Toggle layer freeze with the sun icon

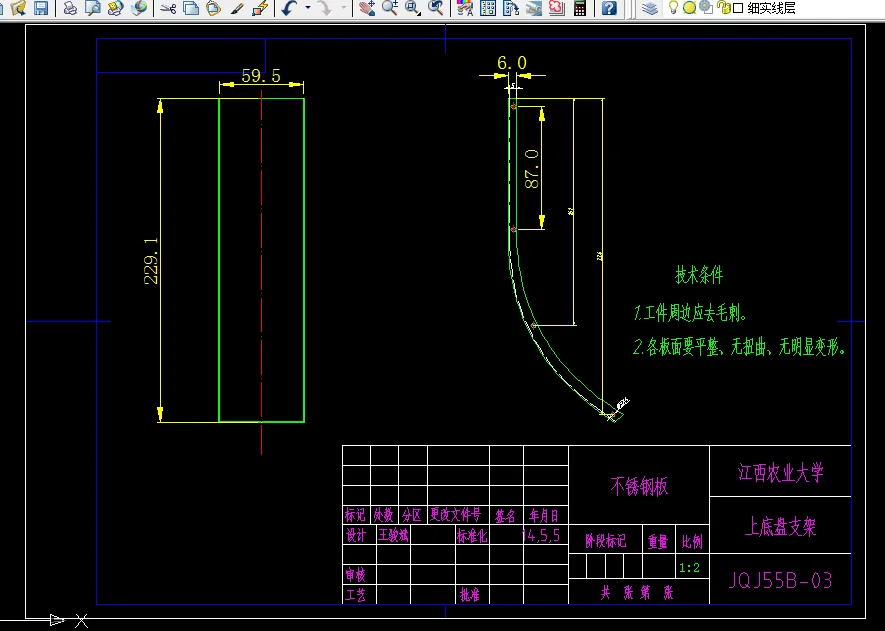689,8
